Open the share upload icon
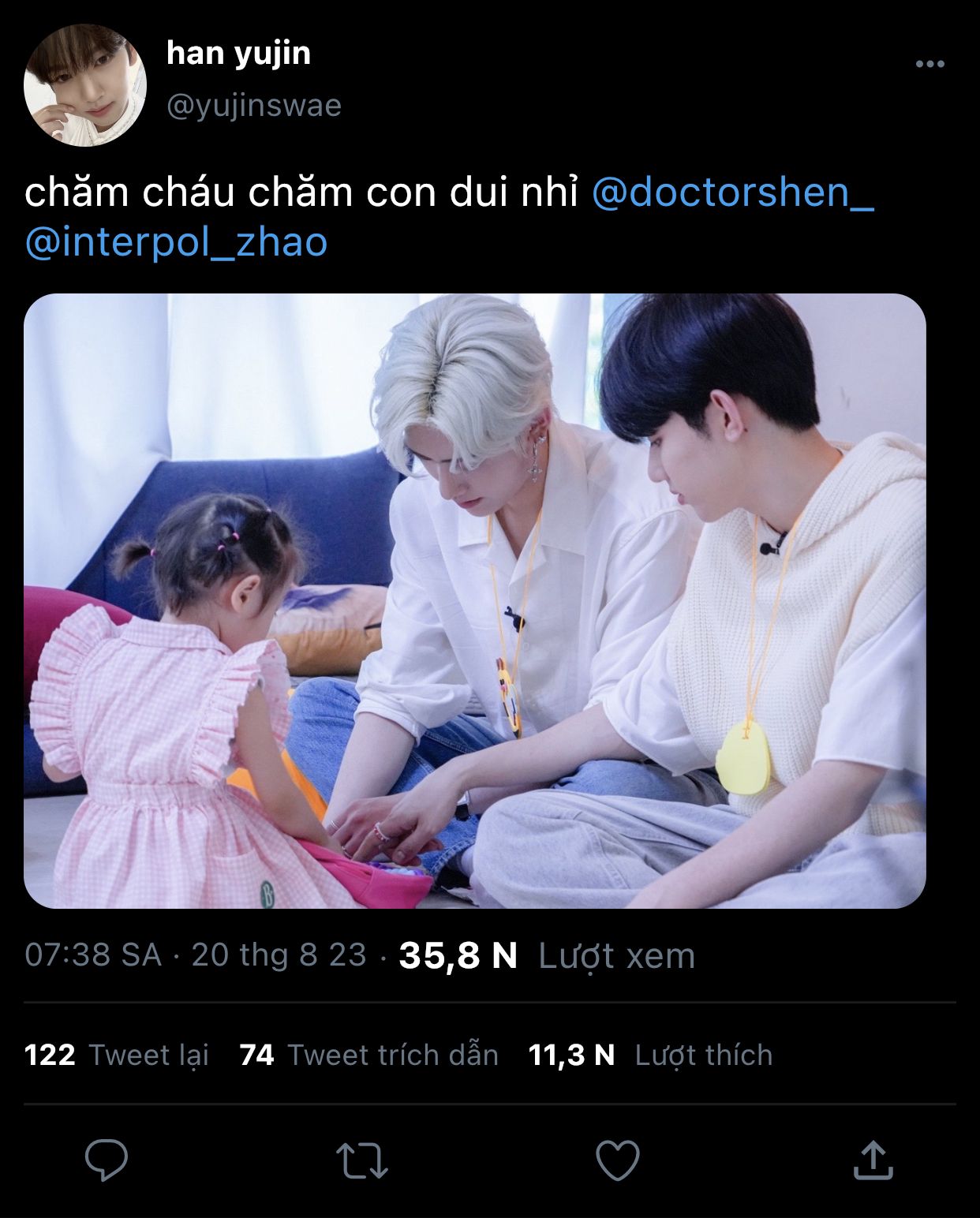The height and width of the screenshot is (1218, 980). tap(873, 1159)
